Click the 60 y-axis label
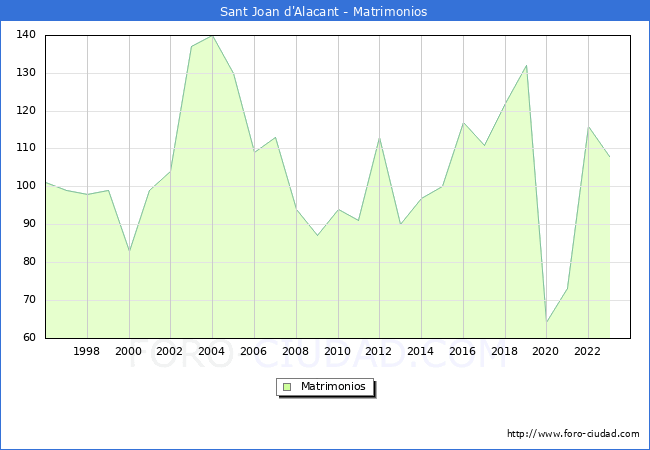 [x=29, y=338]
